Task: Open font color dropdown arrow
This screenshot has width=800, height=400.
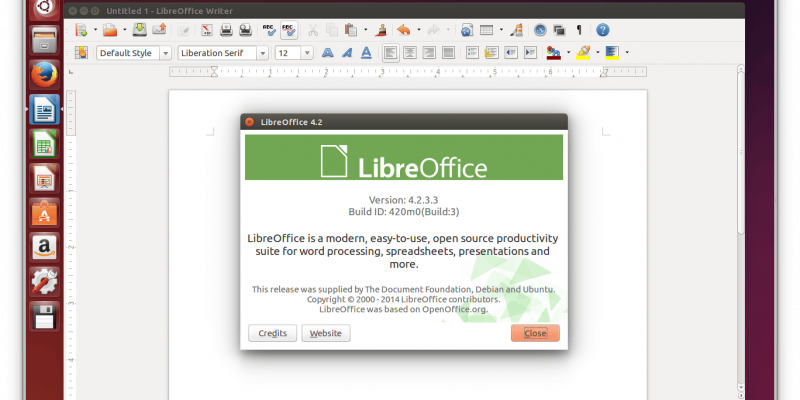Action: 568,53
